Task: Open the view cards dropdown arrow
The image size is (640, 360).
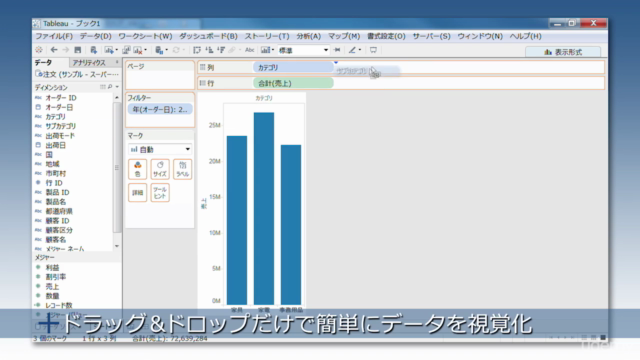Action: coord(273,50)
